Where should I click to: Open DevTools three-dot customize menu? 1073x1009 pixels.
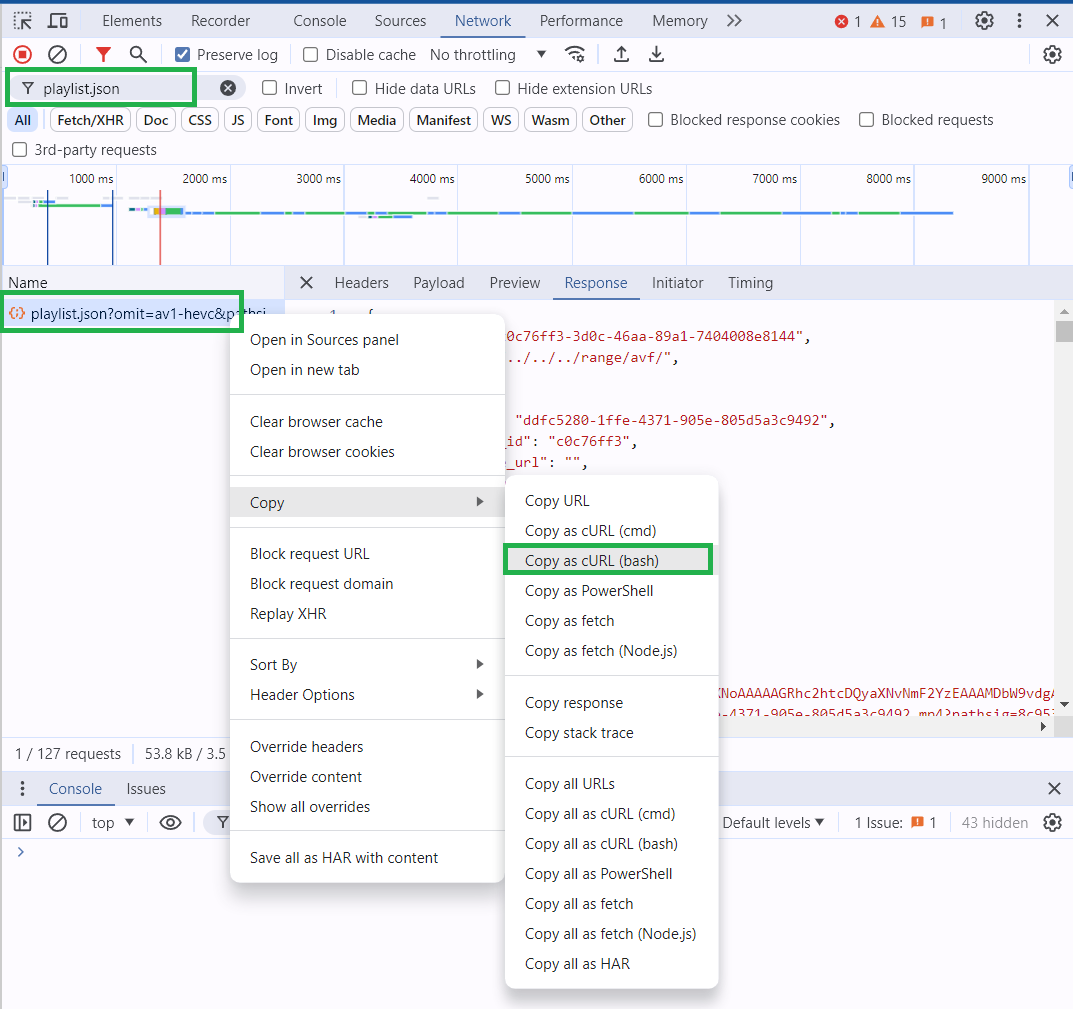click(x=1019, y=21)
